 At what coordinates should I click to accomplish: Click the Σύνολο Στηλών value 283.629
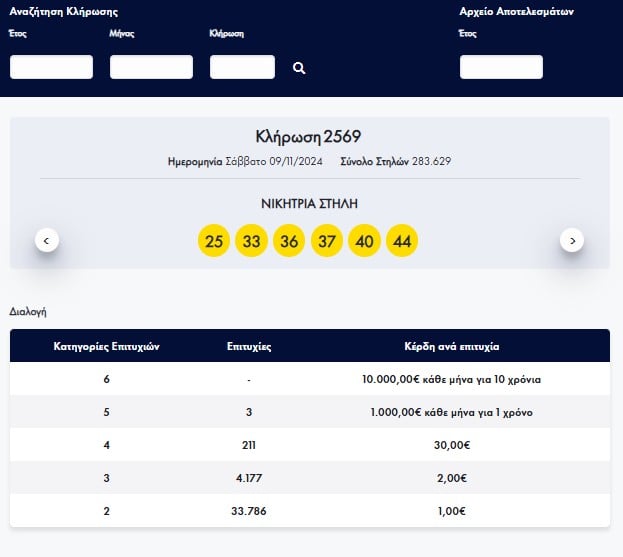[431, 161]
